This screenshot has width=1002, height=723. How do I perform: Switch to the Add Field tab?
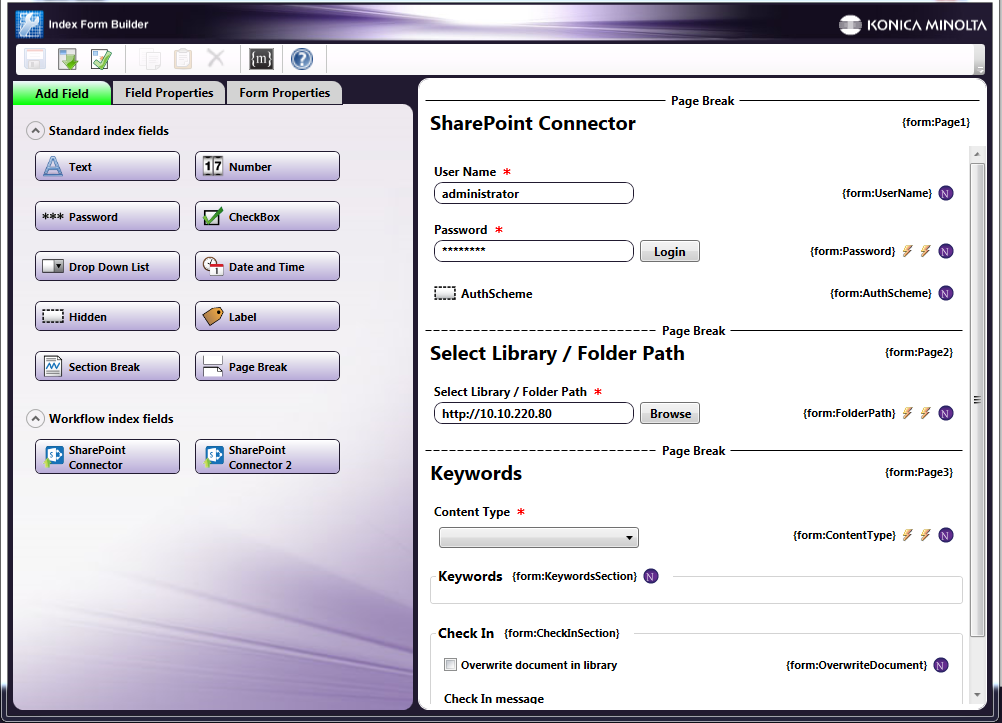pyautogui.click(x=62, y=93)
